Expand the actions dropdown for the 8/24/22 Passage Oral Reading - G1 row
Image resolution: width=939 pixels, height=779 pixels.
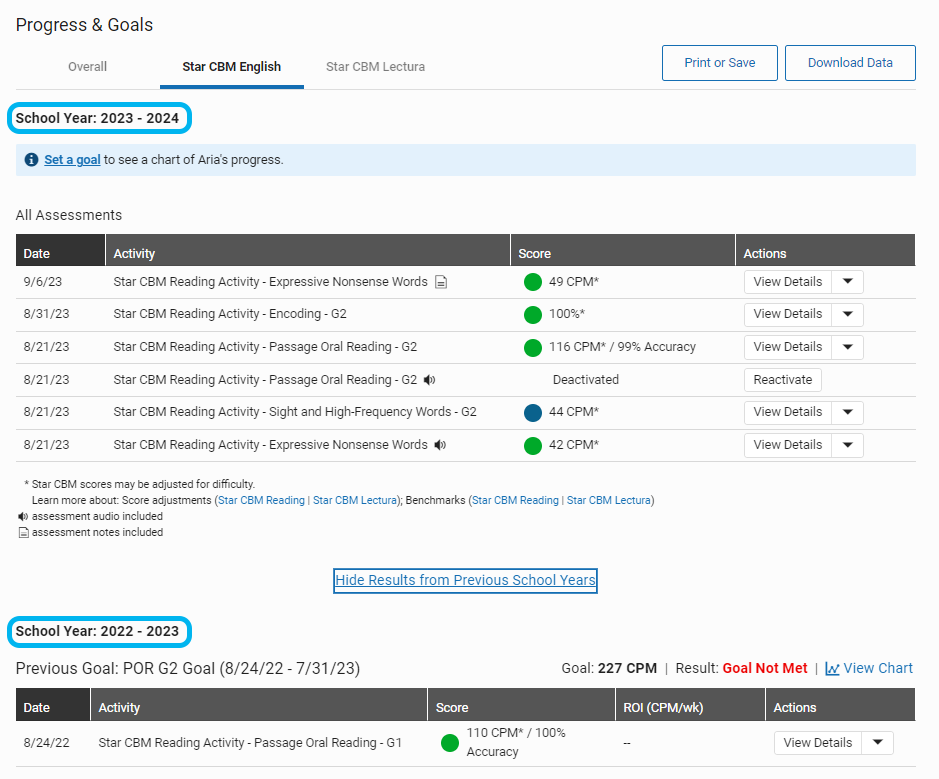[877, 742]
